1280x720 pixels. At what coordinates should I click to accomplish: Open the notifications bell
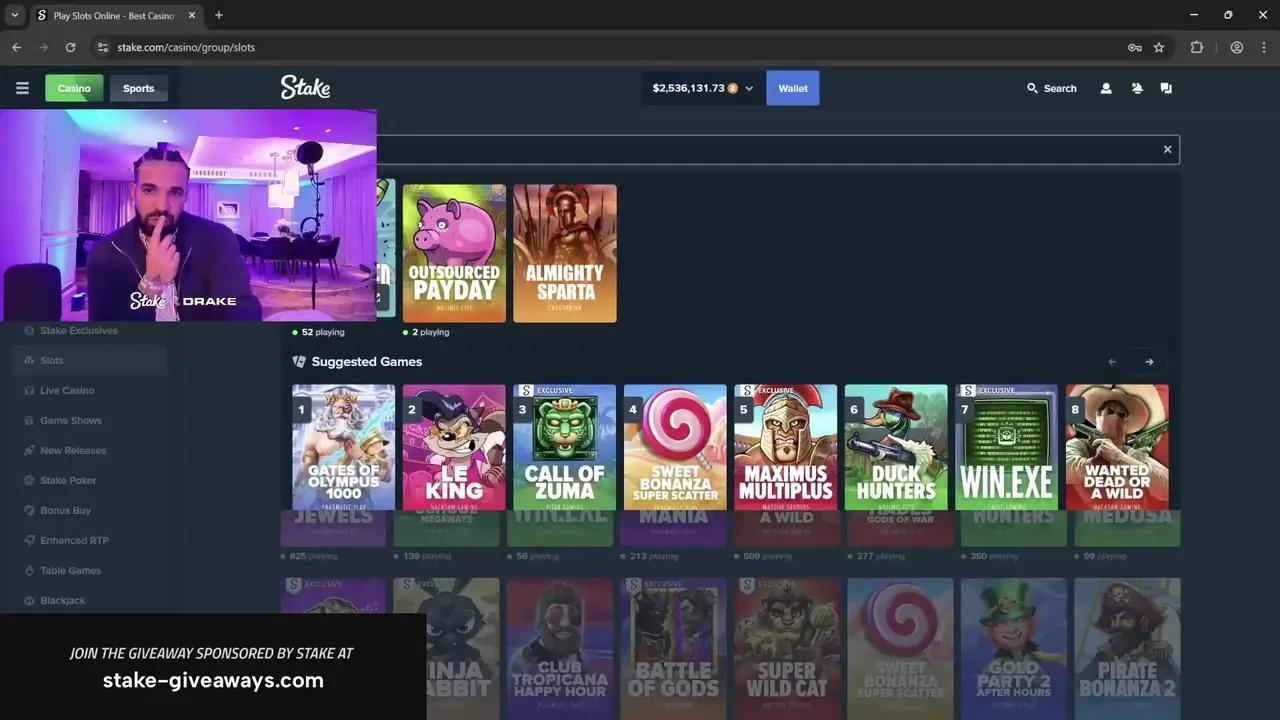[x=1137, y=88]
